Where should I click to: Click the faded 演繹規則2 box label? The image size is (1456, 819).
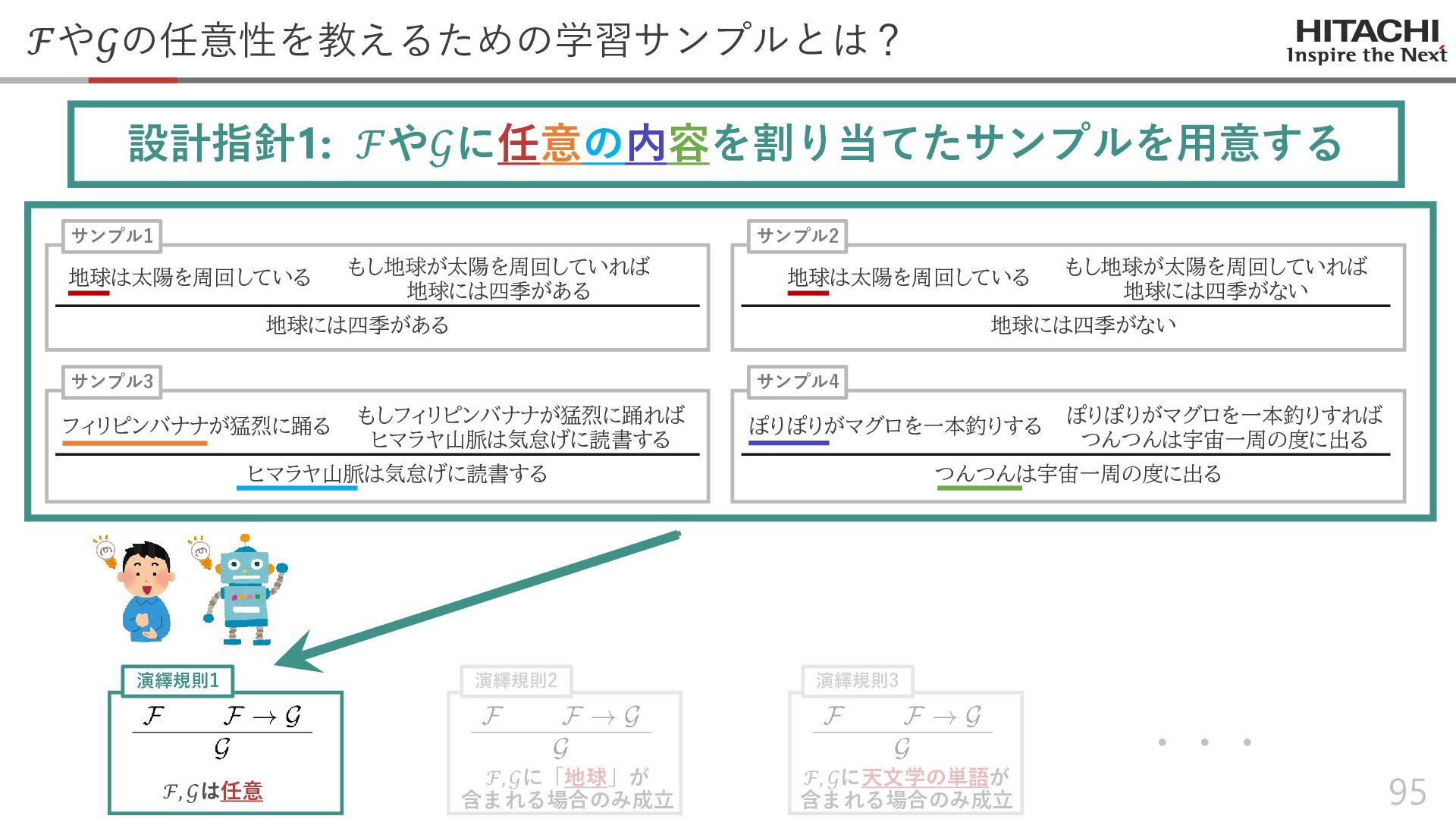[516, 680]
